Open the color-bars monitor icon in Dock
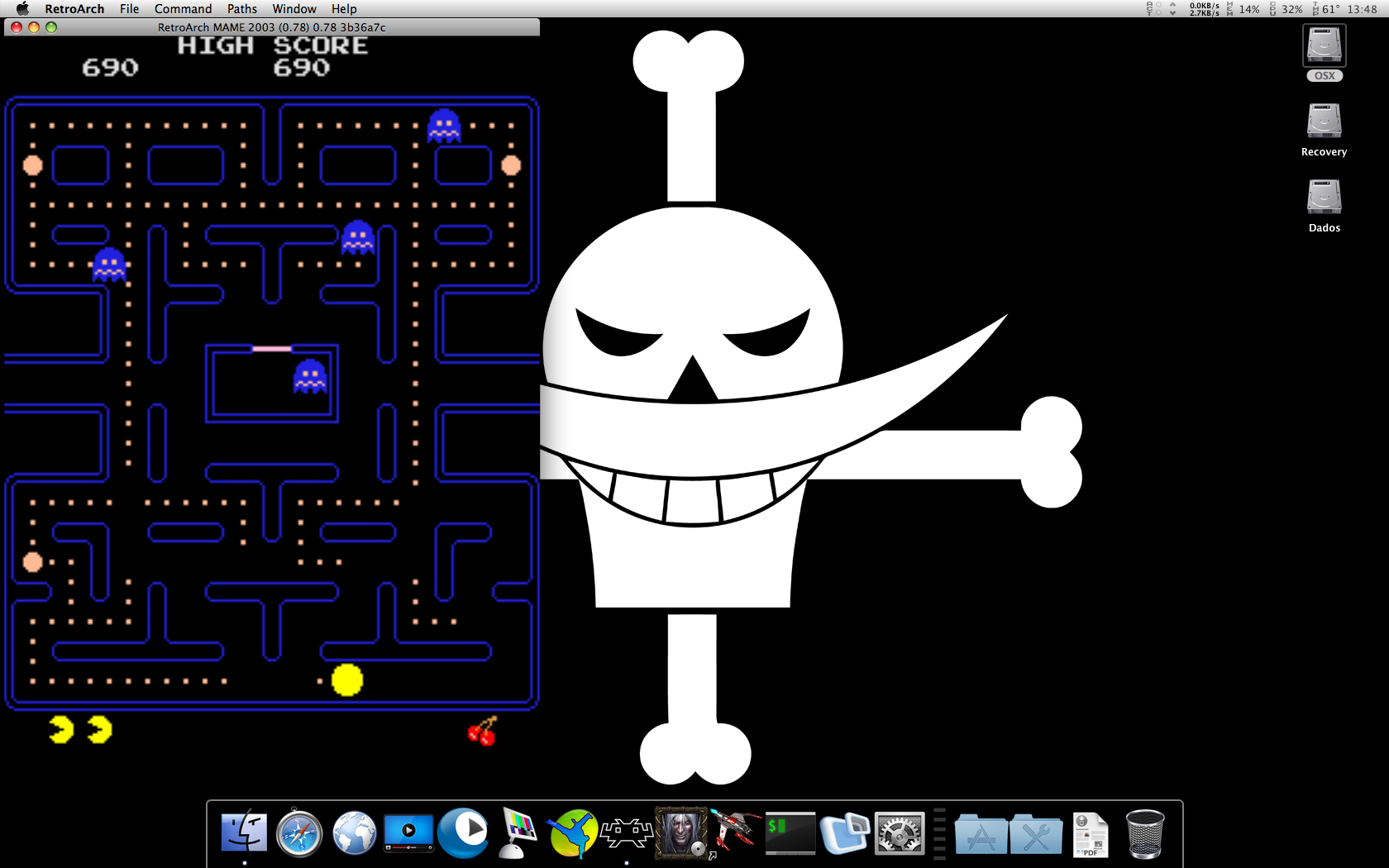The image size is (1389, 868). [518, 833]
